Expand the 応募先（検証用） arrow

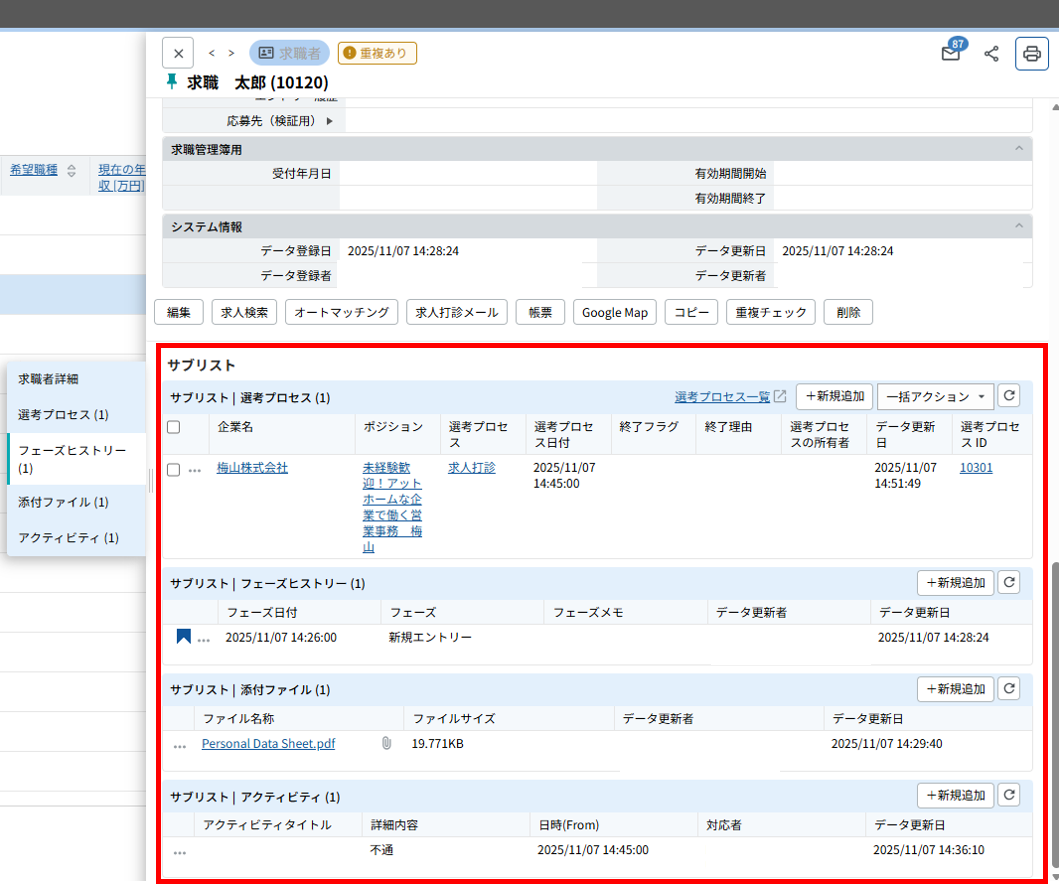point(330,121)
